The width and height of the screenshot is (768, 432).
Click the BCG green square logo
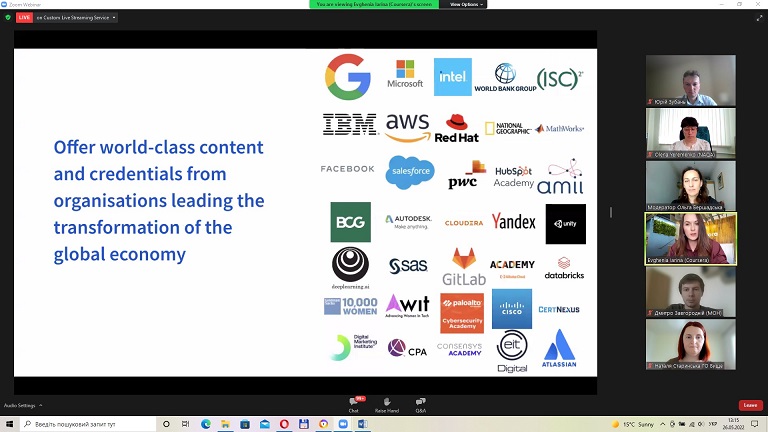pos(351,222)
